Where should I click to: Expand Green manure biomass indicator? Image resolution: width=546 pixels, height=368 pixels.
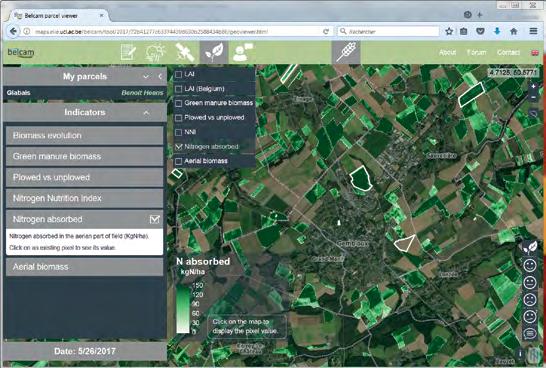tap(85, 156)
